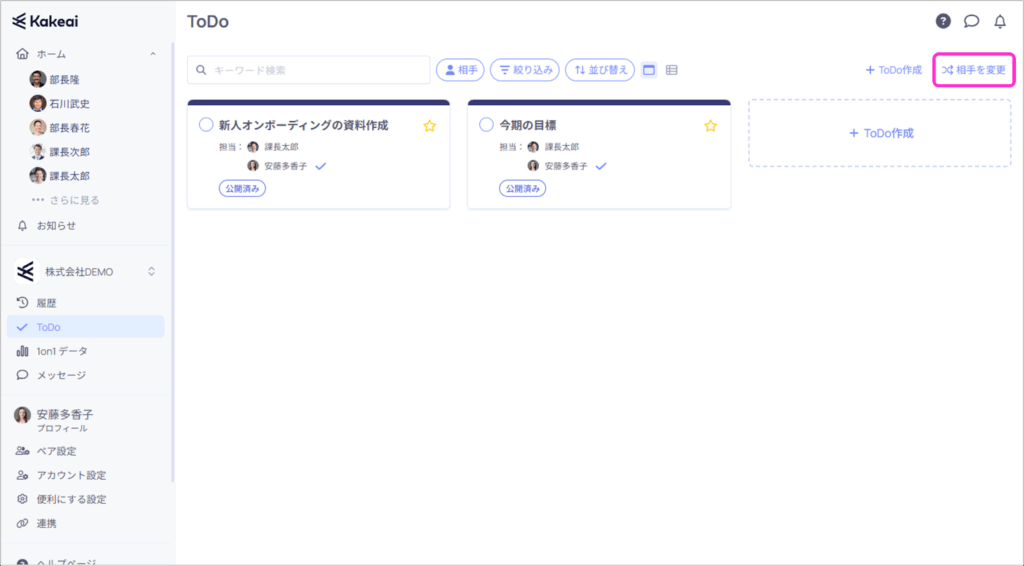Check off the 今期の目標 ToDo circle
Screen dimensions: 1024x566
tap(486, 125)
